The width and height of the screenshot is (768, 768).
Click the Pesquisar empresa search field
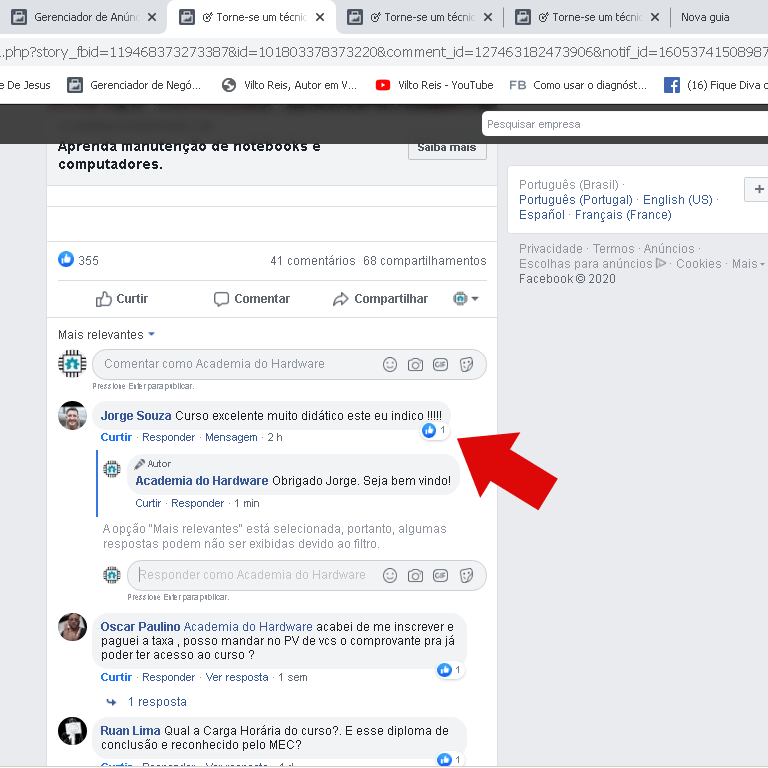(x=625, y=124)
